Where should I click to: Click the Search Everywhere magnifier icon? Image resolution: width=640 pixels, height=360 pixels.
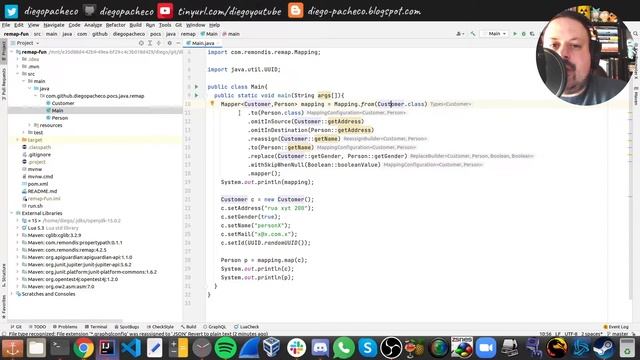click(x=635, y=34)
